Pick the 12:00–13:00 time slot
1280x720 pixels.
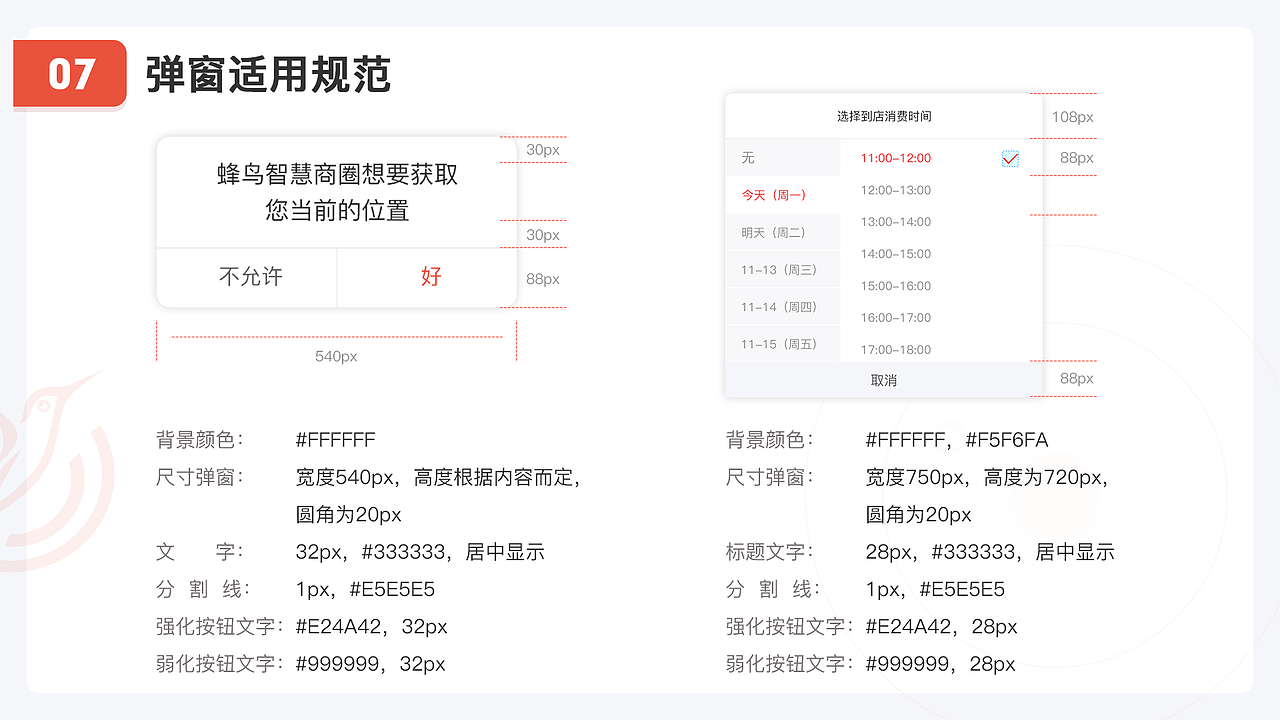click(899, 190)
